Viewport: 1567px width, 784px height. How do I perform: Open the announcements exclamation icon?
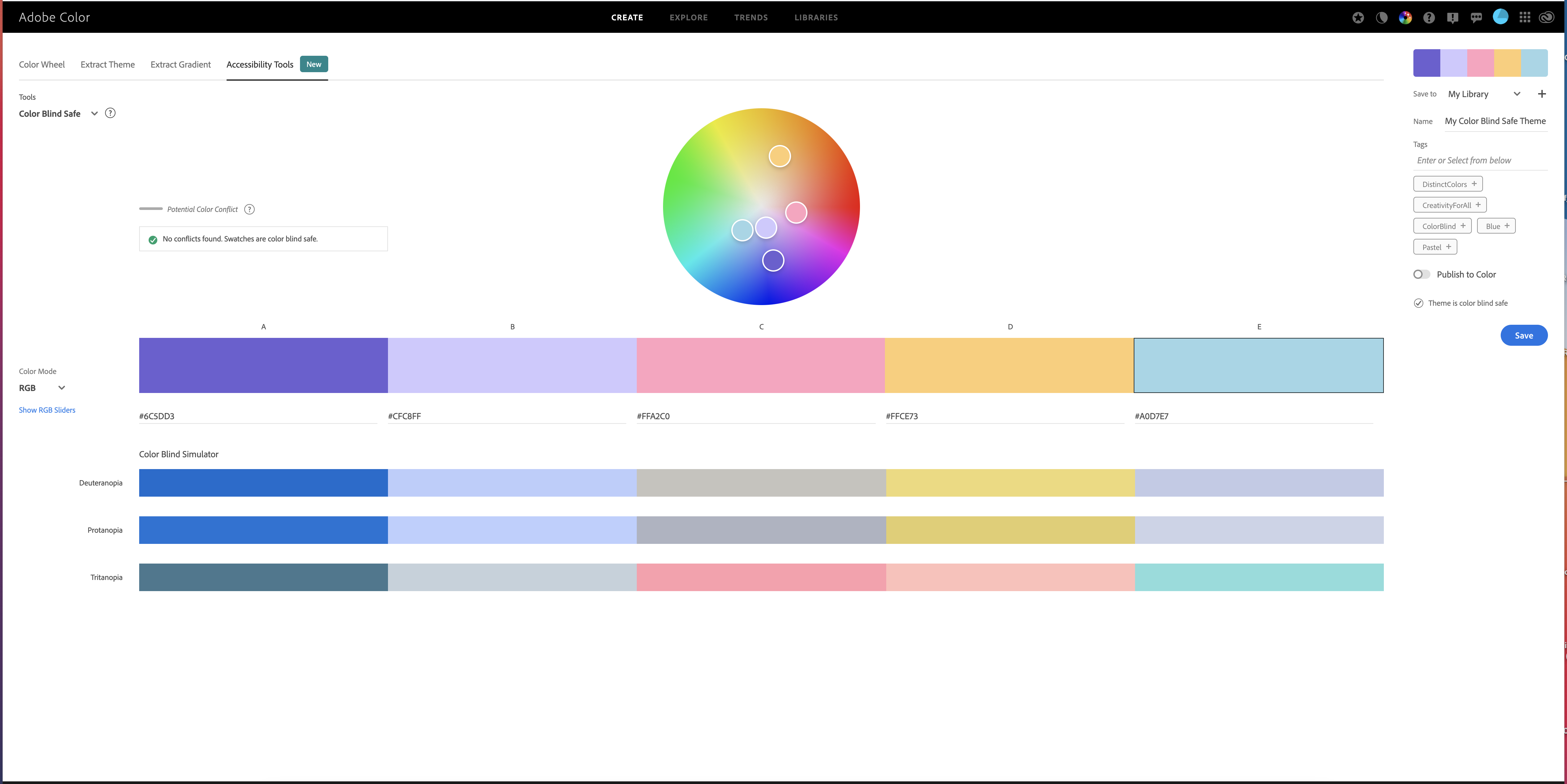1453,17
